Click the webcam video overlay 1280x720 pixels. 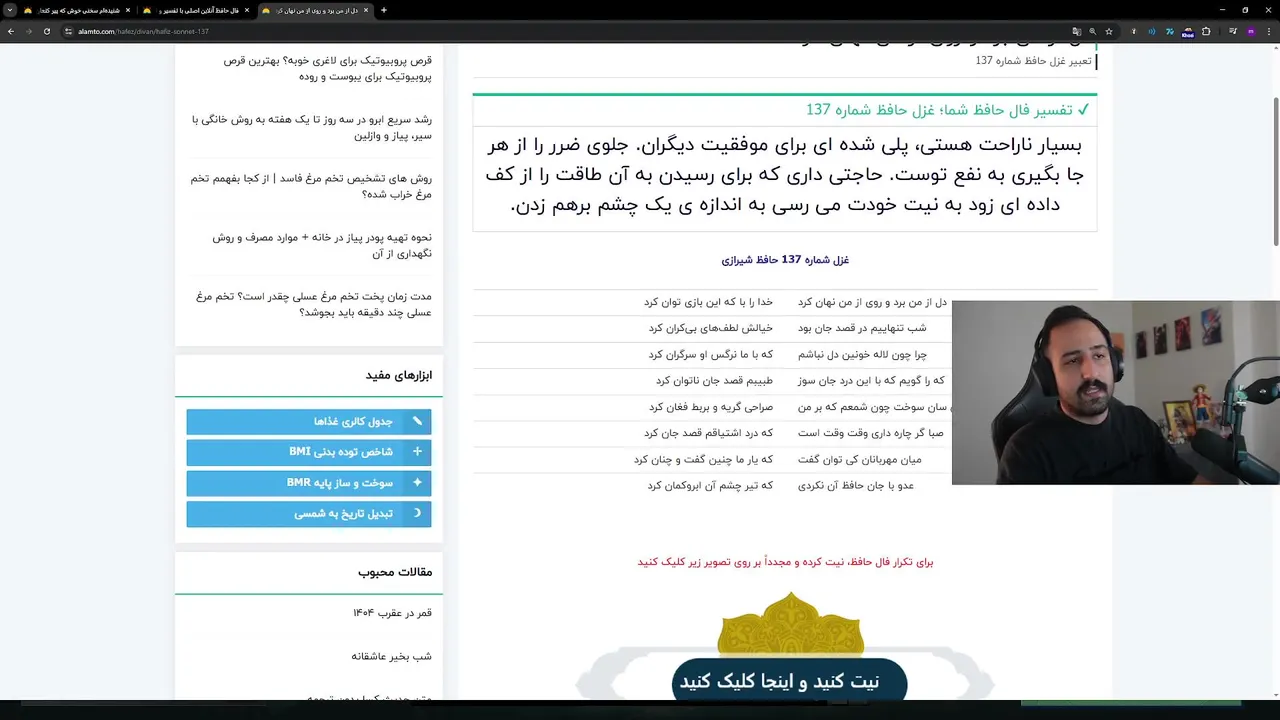[1116, 393]
